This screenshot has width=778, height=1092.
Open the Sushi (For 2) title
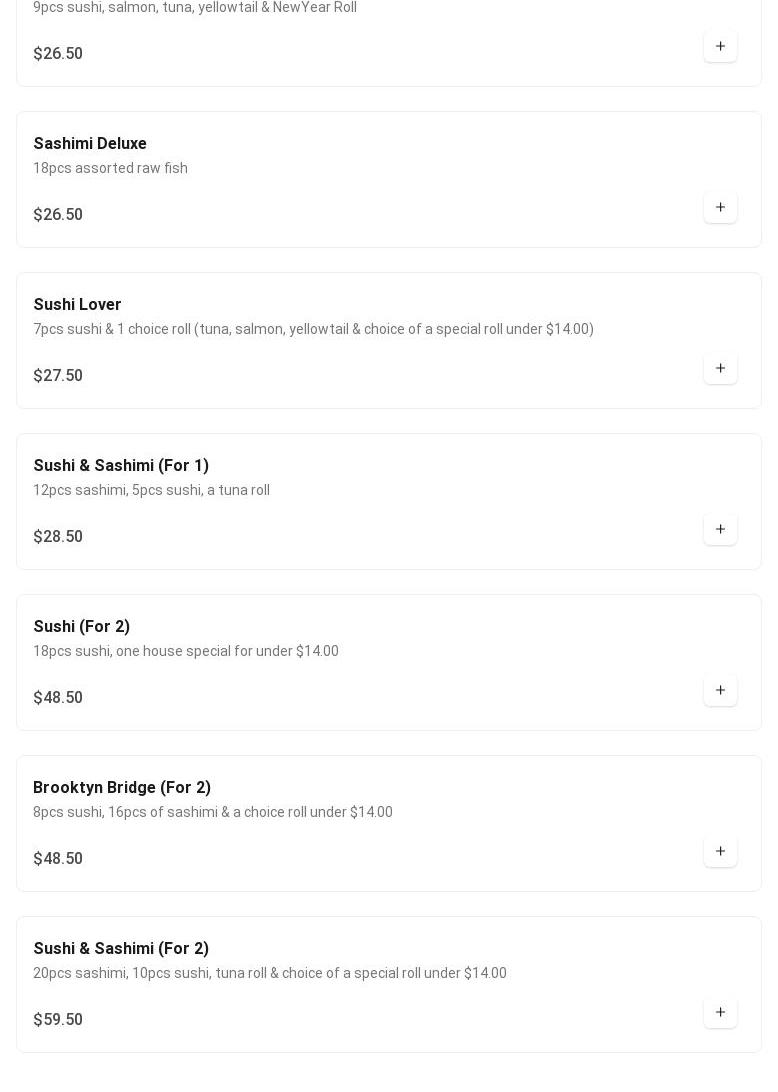click(x=82, y=627)
